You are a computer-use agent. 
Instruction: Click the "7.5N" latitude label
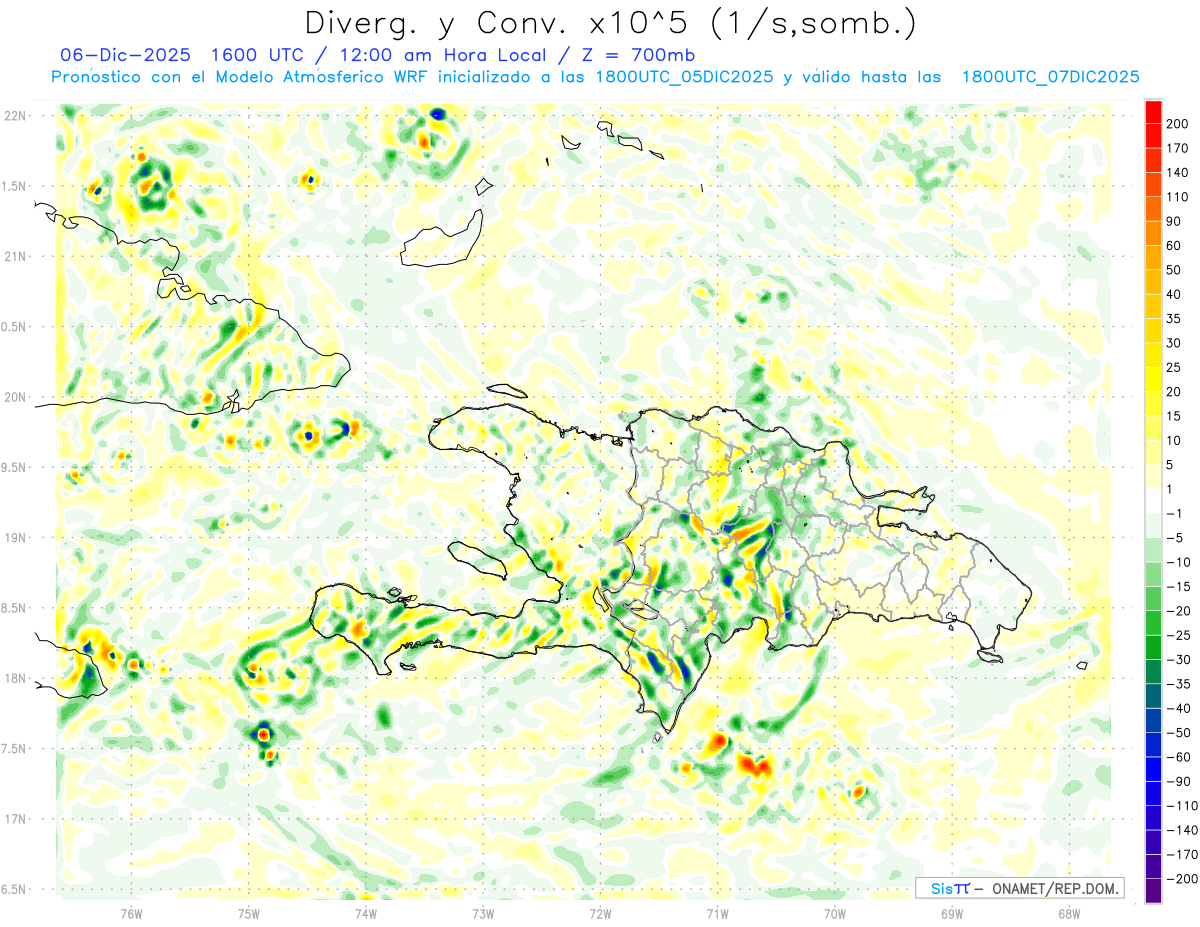[x=14, y=749]
